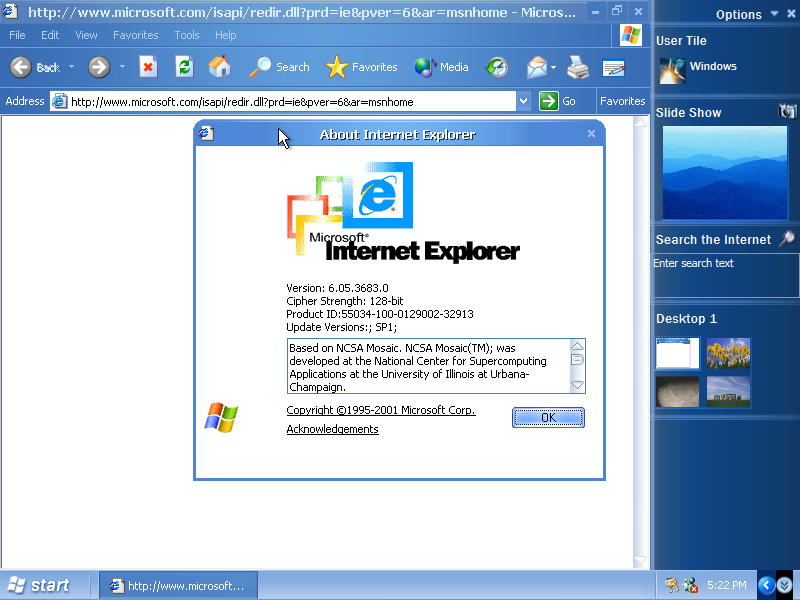Viewport: 800px width, 600px height.
Task: Click the Windows flag logo in About dialog
Action: point(221,417)
